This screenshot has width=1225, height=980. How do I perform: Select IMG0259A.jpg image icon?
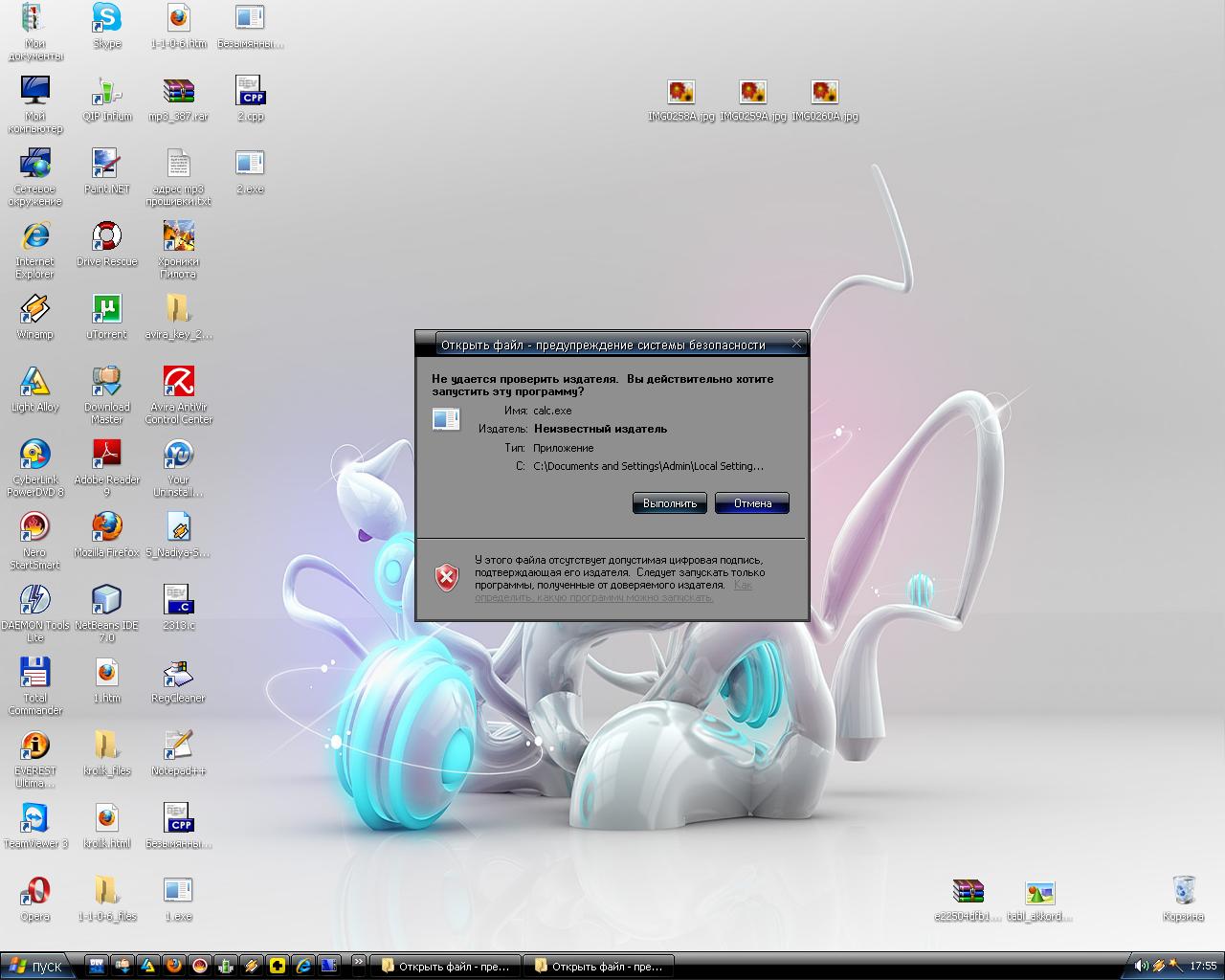tap(753, 100)
